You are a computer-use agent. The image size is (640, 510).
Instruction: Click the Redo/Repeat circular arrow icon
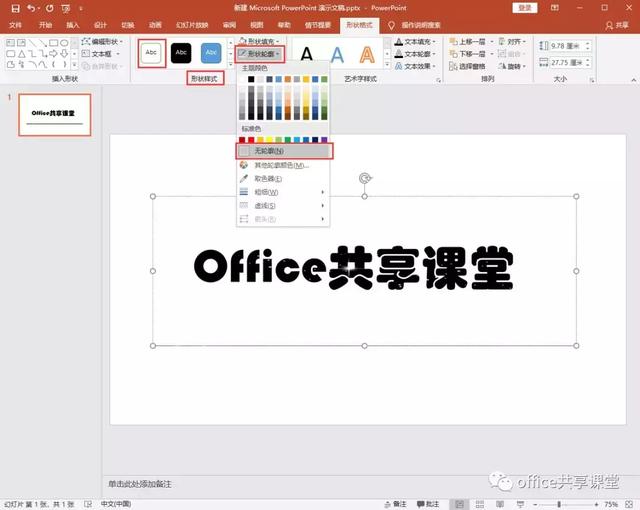49,8
